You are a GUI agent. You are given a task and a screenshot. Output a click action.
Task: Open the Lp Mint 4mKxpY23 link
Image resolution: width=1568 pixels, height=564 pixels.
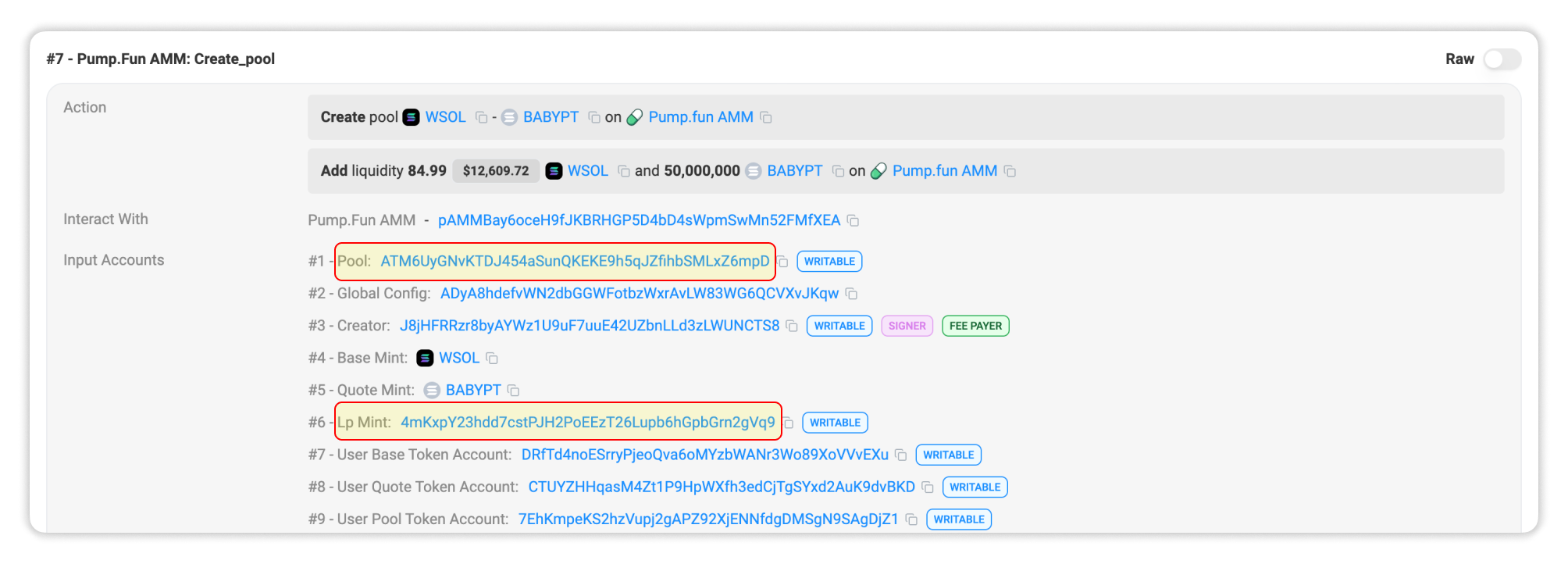587,423
